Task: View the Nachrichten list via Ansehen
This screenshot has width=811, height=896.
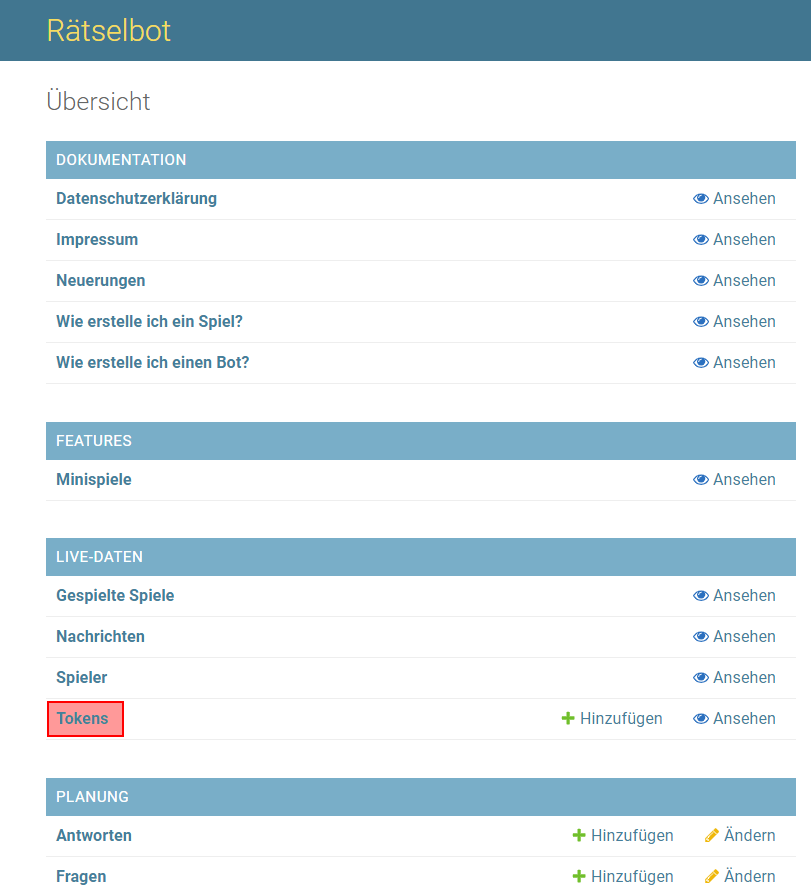Action: 734,637
